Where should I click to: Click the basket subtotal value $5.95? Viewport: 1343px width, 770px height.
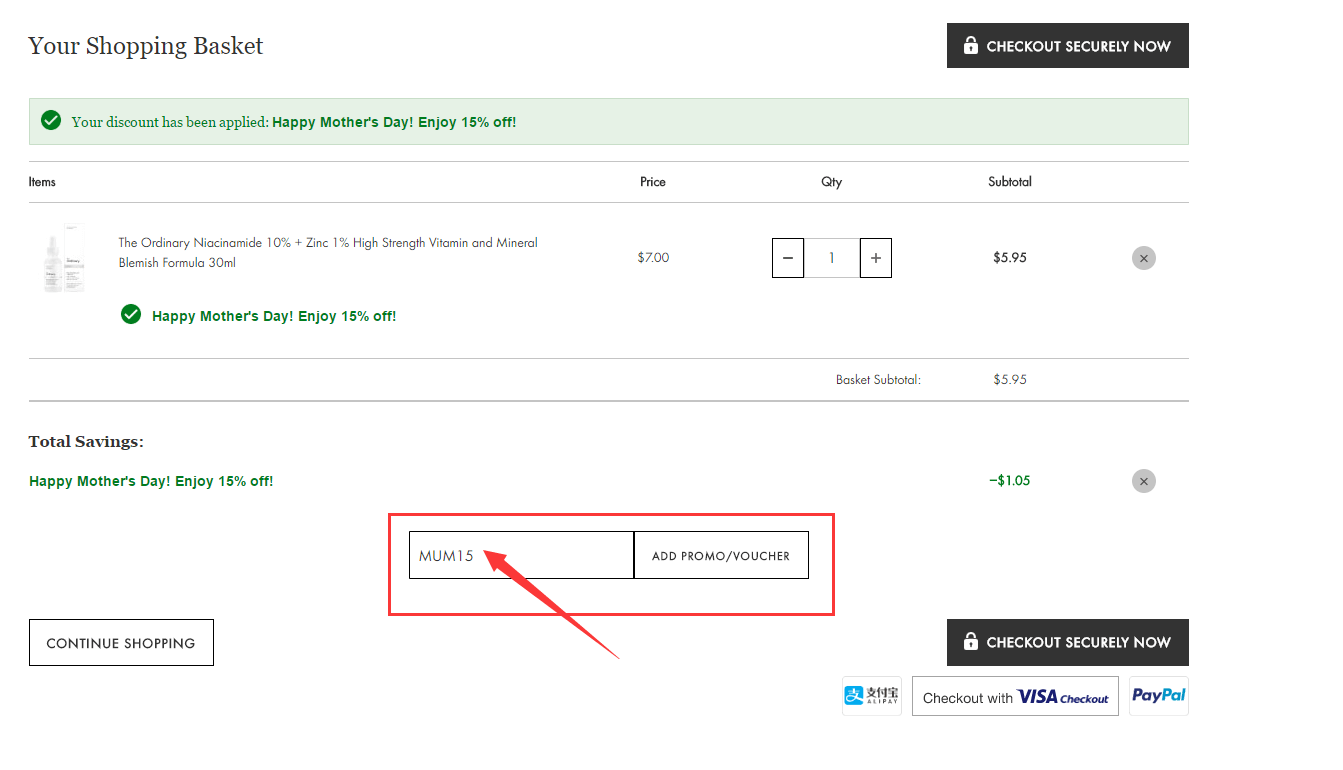1010,380
